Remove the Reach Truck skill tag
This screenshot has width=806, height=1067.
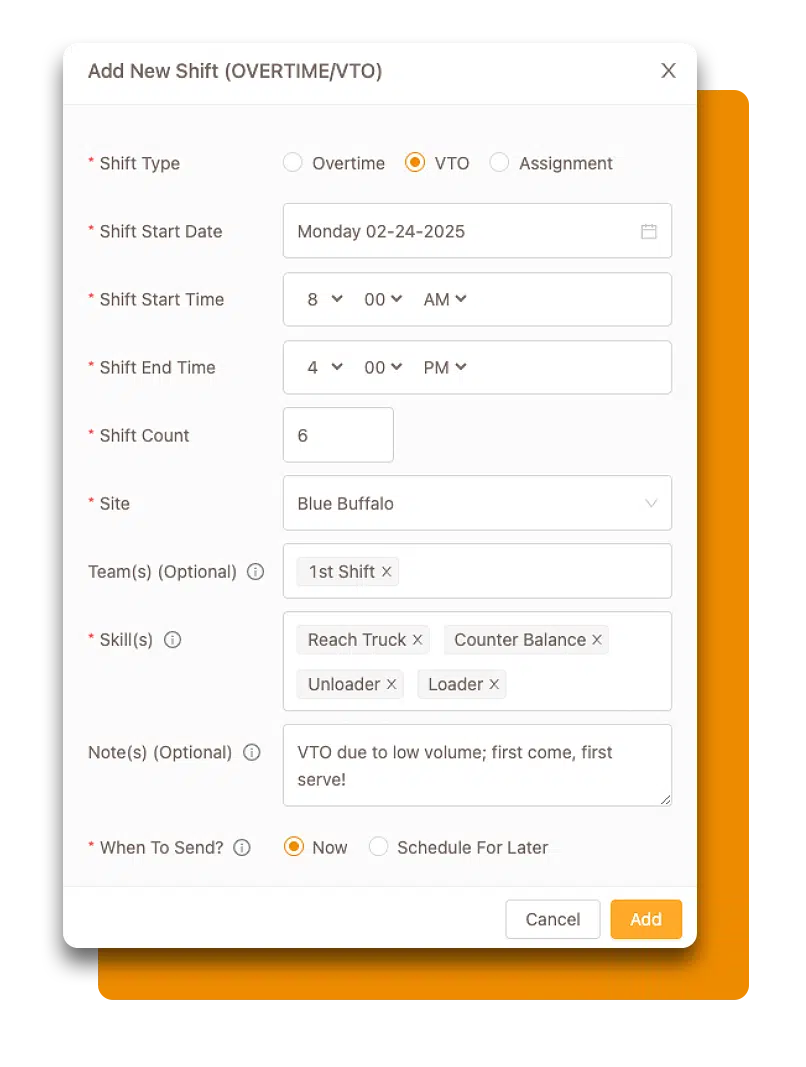point(418,640)
